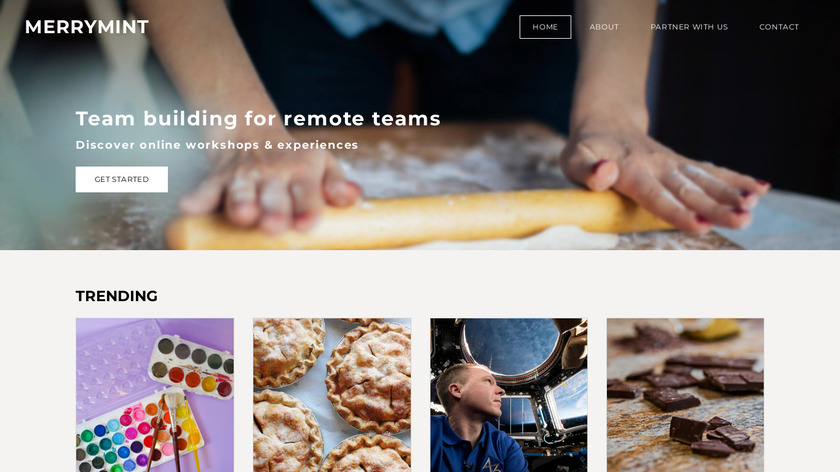Go to the About page
840x472 pixels.
point(604,27)
